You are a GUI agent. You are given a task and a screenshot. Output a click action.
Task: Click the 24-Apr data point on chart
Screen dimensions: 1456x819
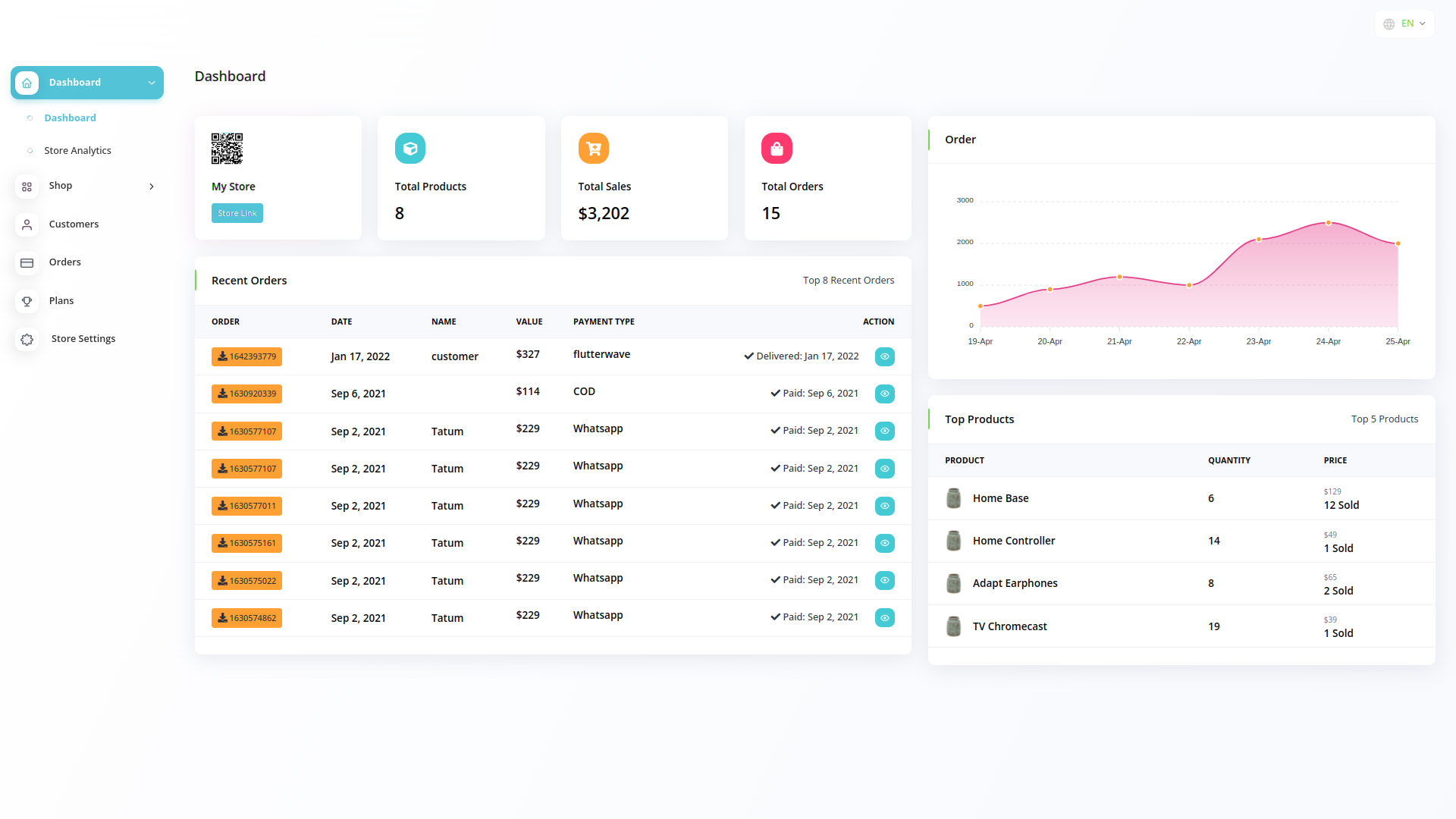coord(1328,223)
